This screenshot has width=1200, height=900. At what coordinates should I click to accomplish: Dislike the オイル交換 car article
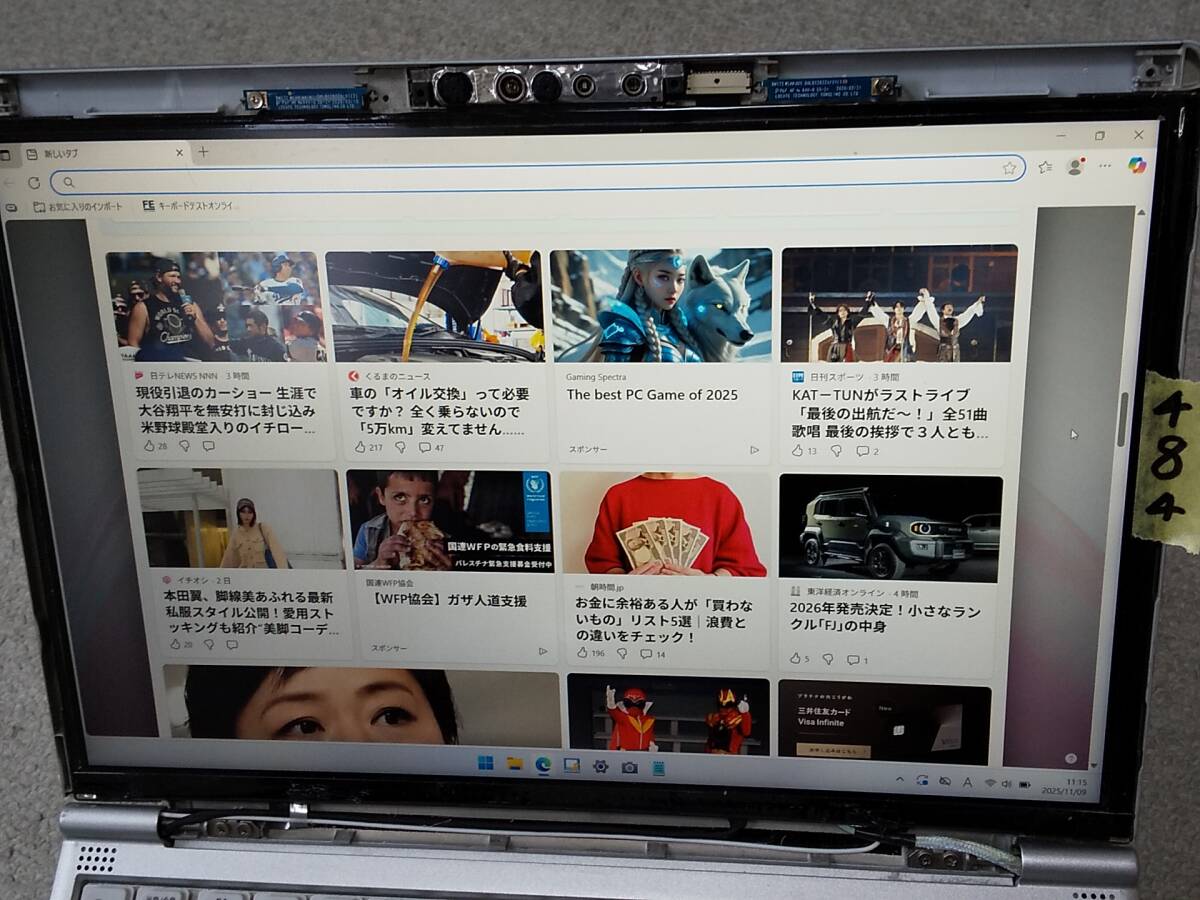(400, 447)
